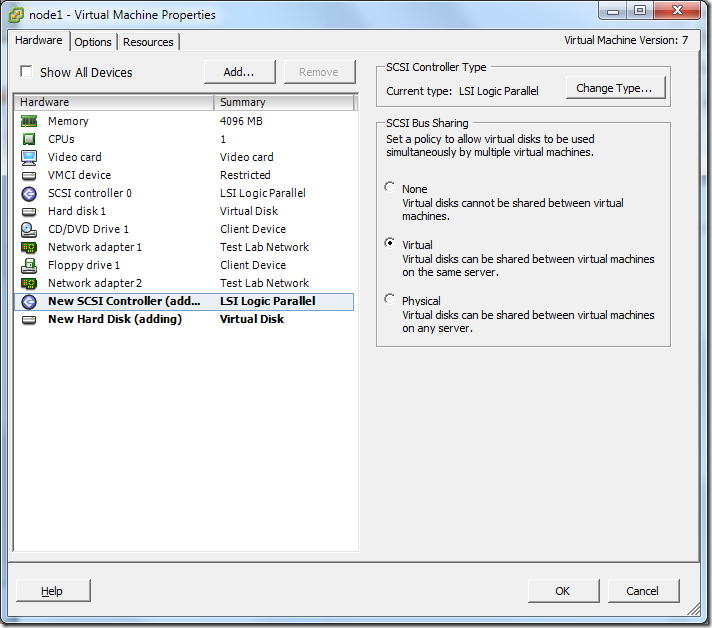Click the Network adapter 1 icon

pyautogui.click(x=29, y=247)
